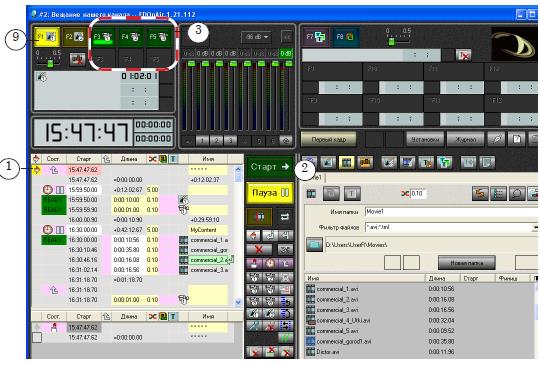
Task: Select the teal titles file page icon
Action: [x=444, y=163]
